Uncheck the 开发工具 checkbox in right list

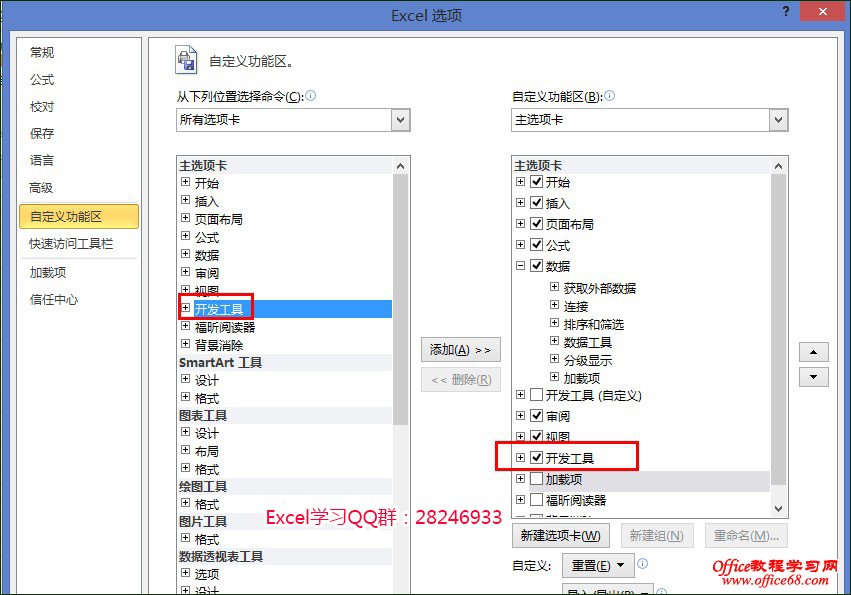(x=537, y=457)
